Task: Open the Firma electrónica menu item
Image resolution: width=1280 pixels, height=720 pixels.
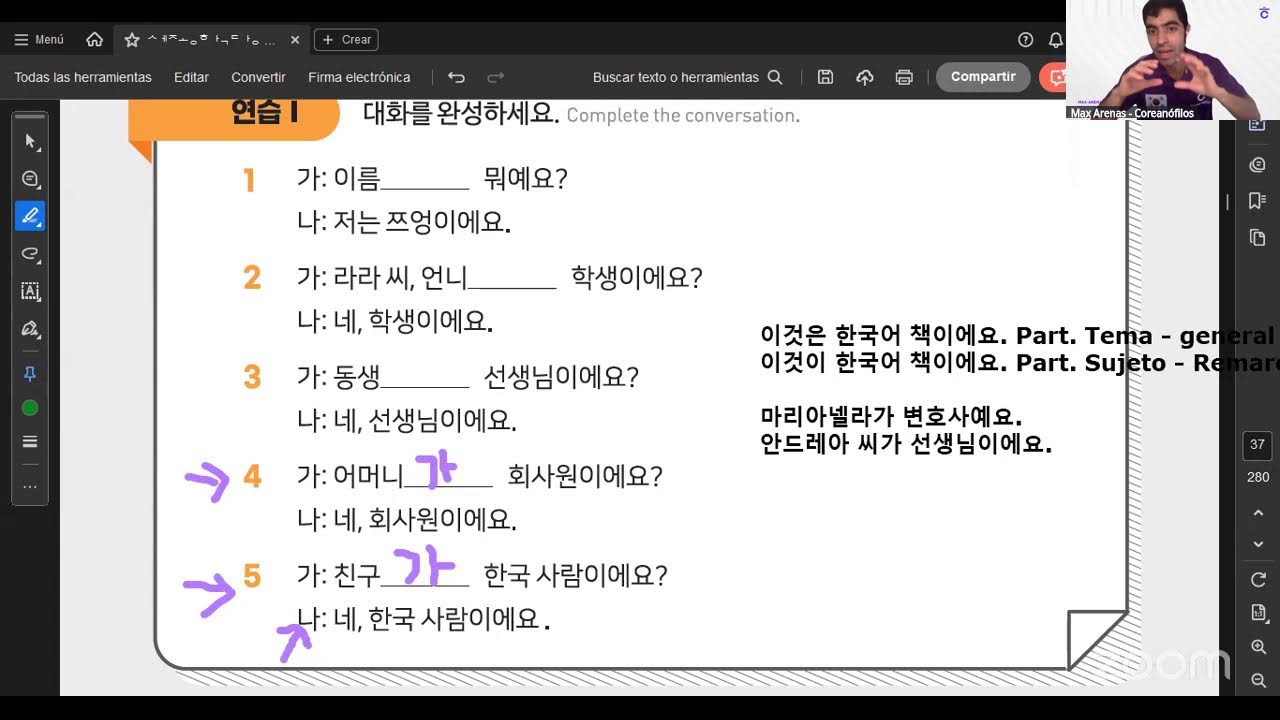Action: point(359,77)
